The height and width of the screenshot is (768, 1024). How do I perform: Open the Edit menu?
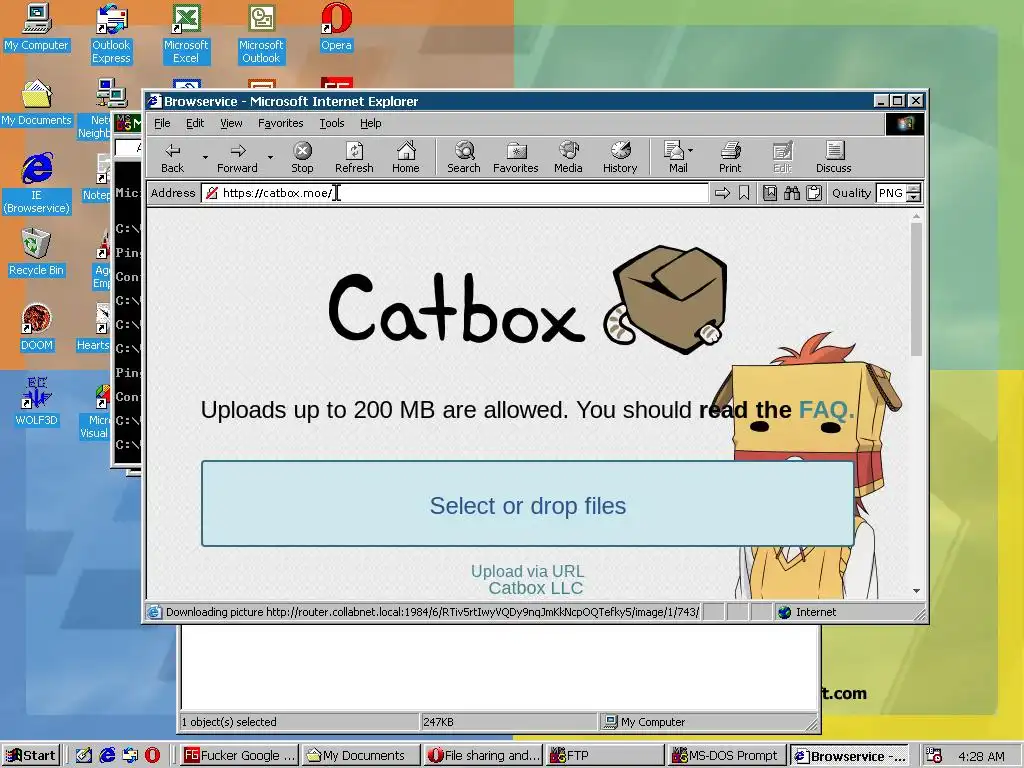pyautogui.click(x=195, y=123)
